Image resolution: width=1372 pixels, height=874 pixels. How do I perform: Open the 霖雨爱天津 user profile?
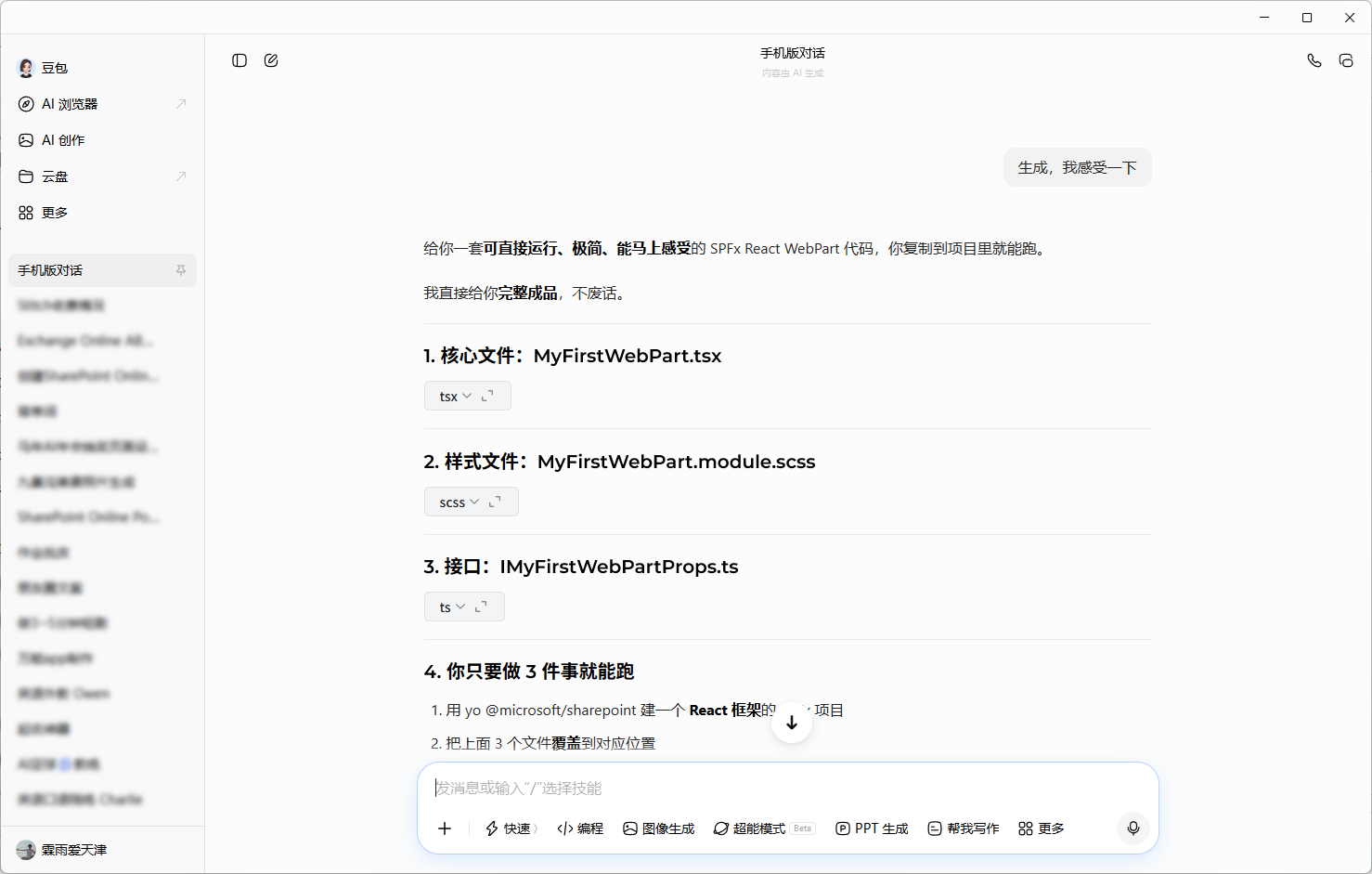[x=61, y=850]
